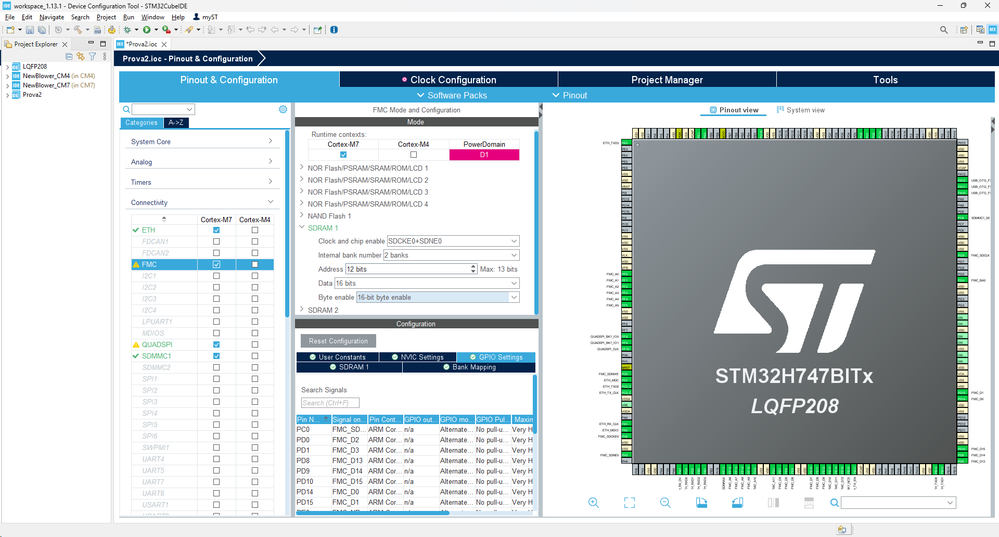This screenshot has height=537, width=999.
Task: Open the Project Explorer view menu
Action: 104,57
